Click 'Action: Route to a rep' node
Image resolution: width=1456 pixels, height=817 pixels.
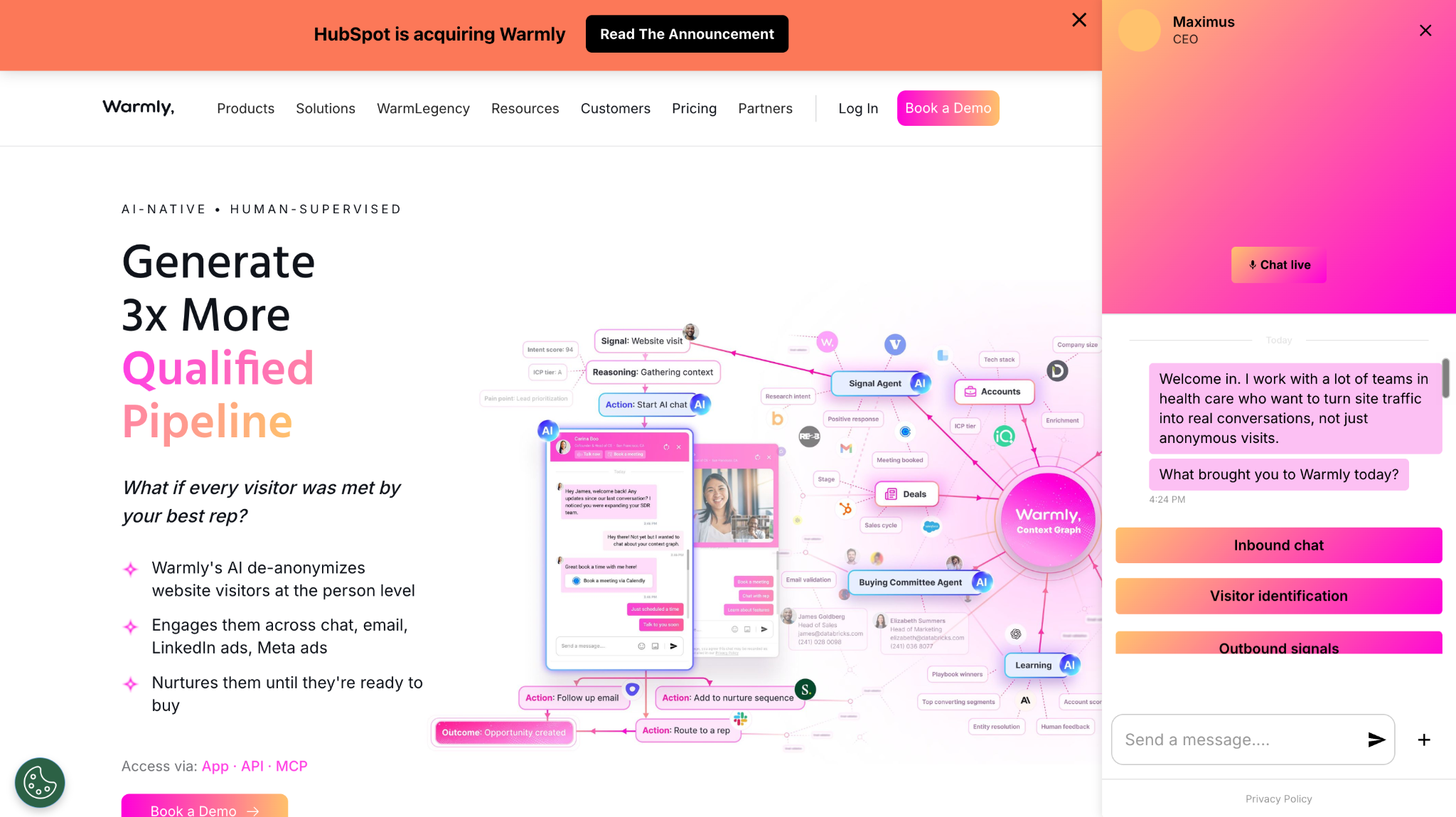coord(687,730)
